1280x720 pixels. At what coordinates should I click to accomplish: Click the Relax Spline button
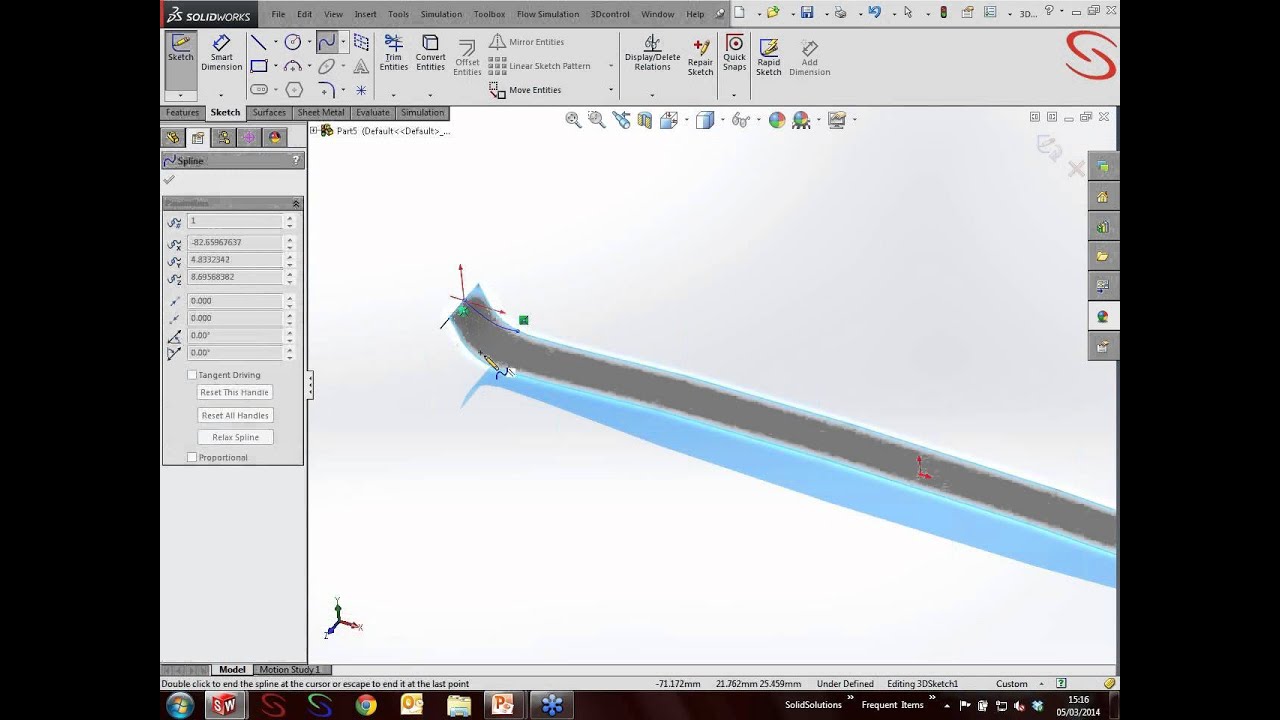(234, 437)
